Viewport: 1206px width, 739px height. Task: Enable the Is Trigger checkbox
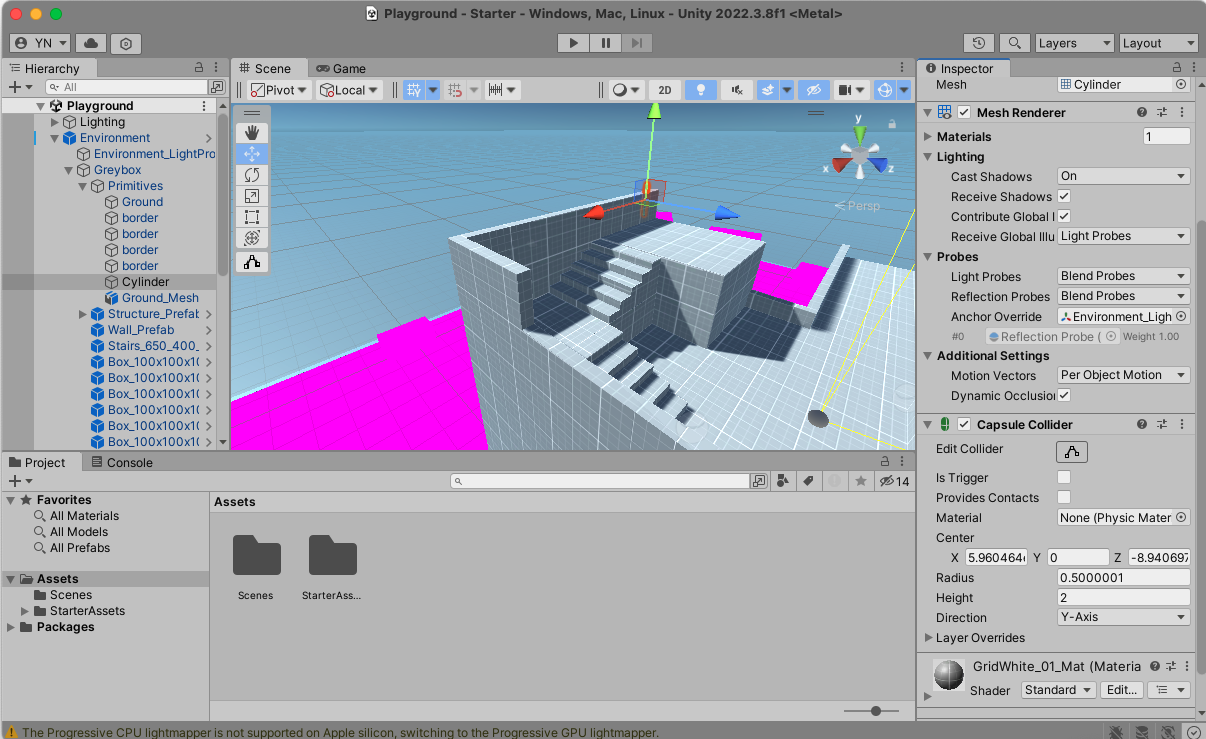point(1064,478)
